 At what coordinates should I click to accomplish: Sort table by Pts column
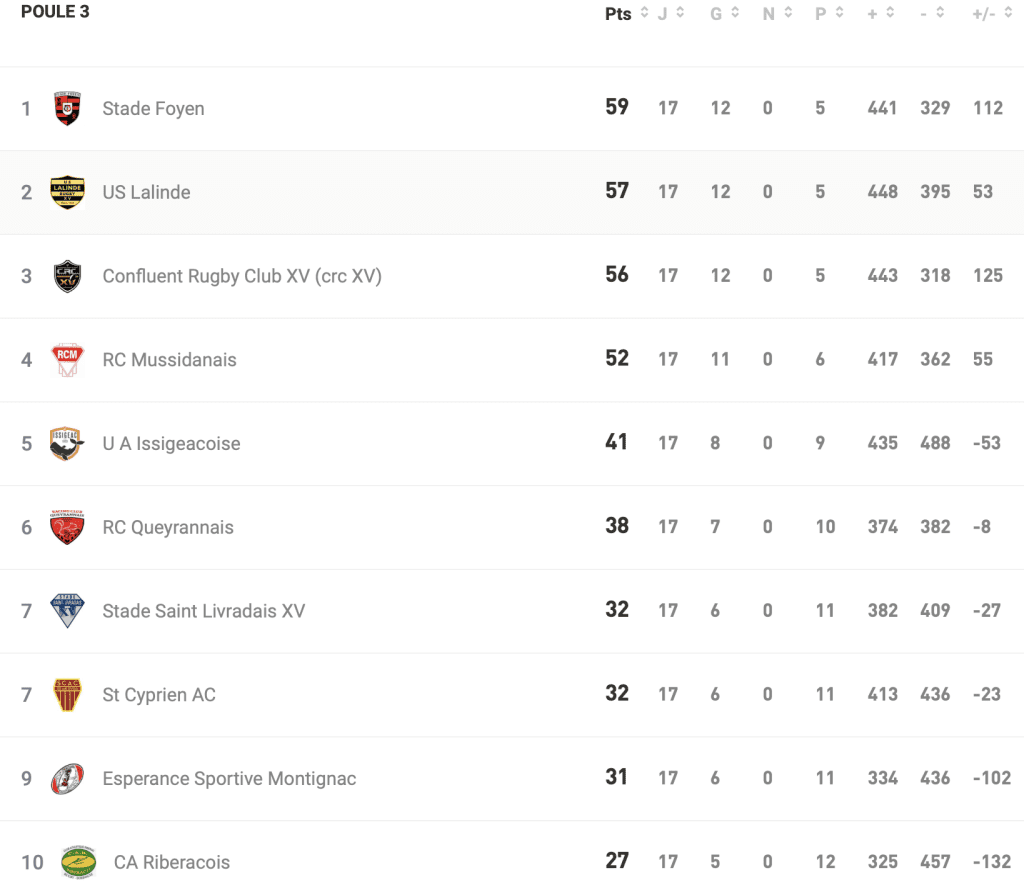tap(645, 13)
